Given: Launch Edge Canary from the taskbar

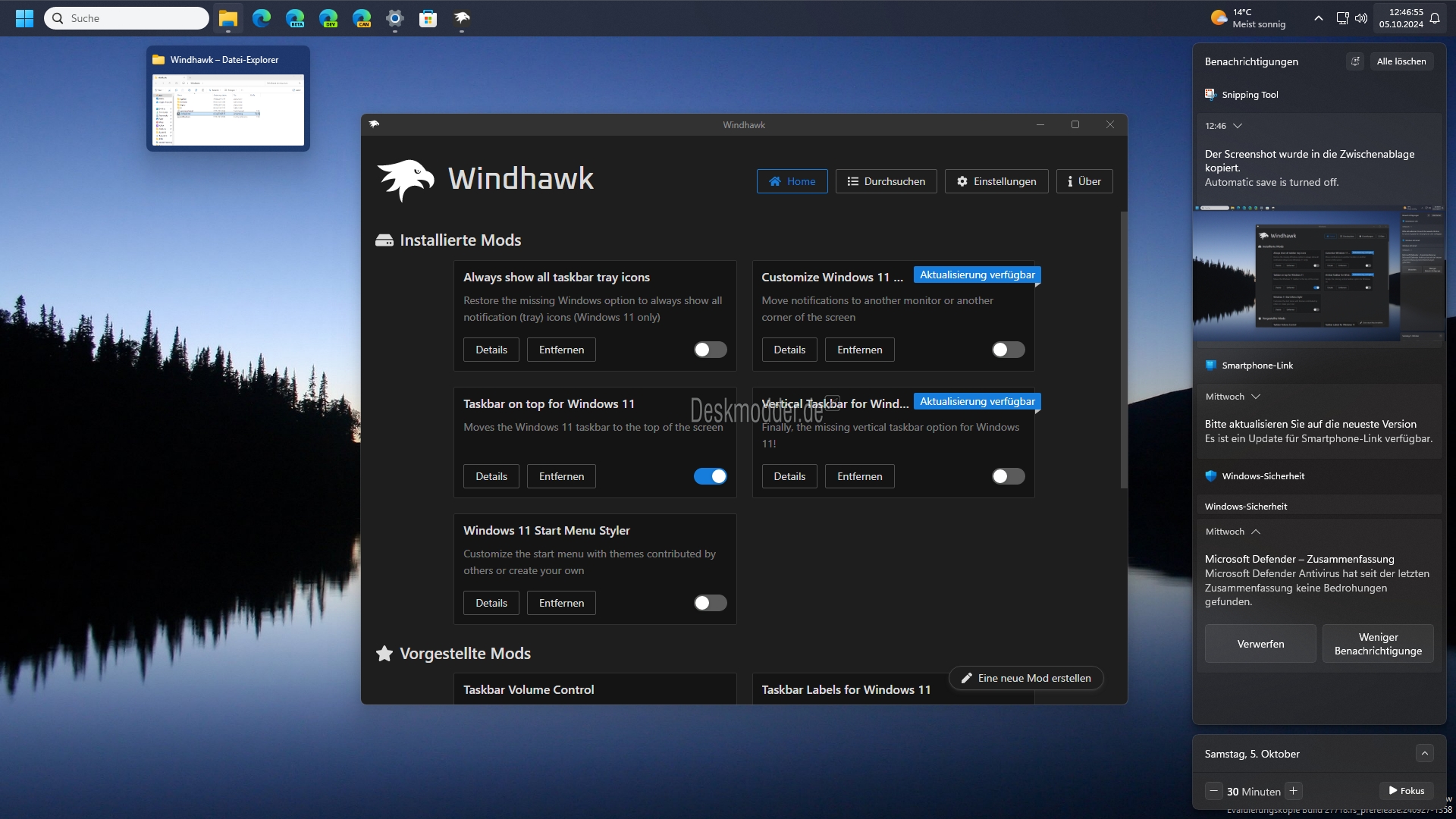Looking at the screenshot, I should click(362, 18).
